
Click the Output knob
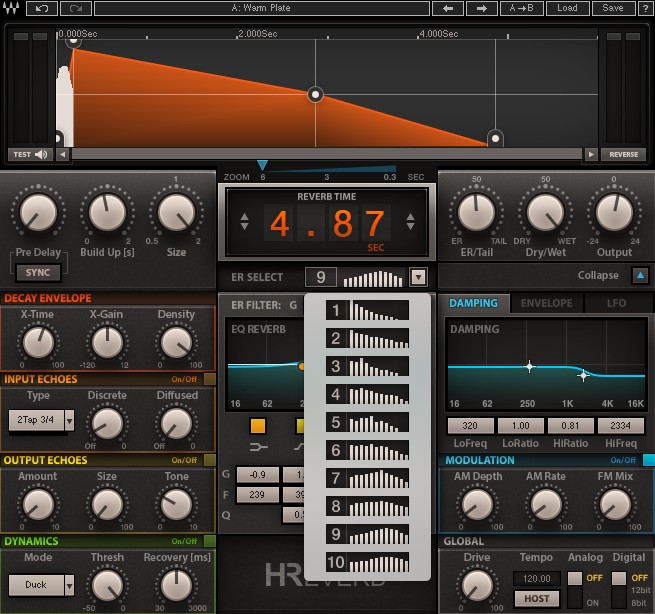pos(614,213)
